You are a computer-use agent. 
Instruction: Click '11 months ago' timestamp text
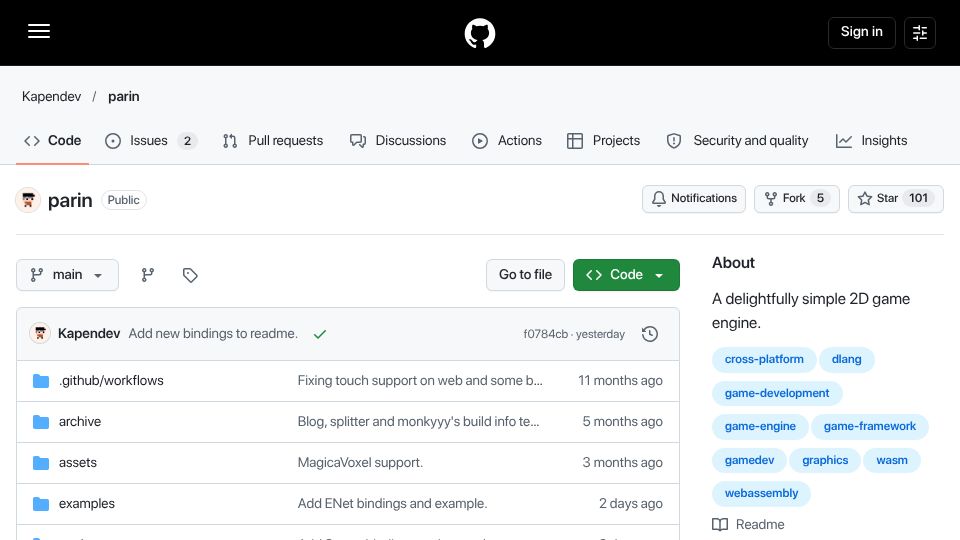pyautogui.click(x=620, y=381)
